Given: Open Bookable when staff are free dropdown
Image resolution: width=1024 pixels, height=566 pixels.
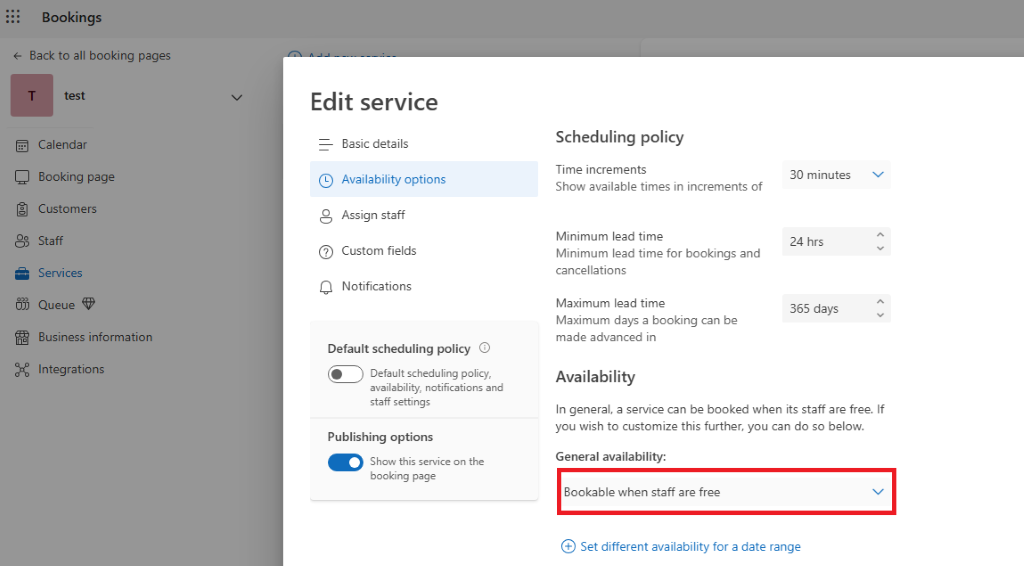Looking at the screenshot, I should (726, 492).
